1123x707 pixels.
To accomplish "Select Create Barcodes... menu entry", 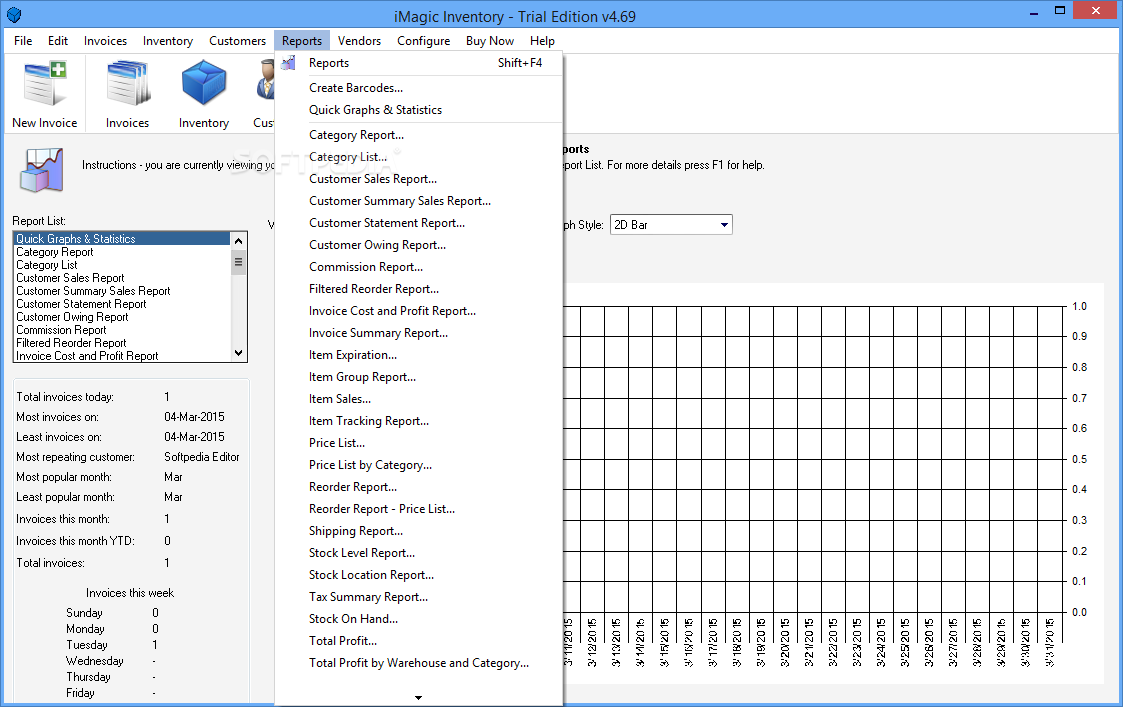I will (x=419, y=88).
